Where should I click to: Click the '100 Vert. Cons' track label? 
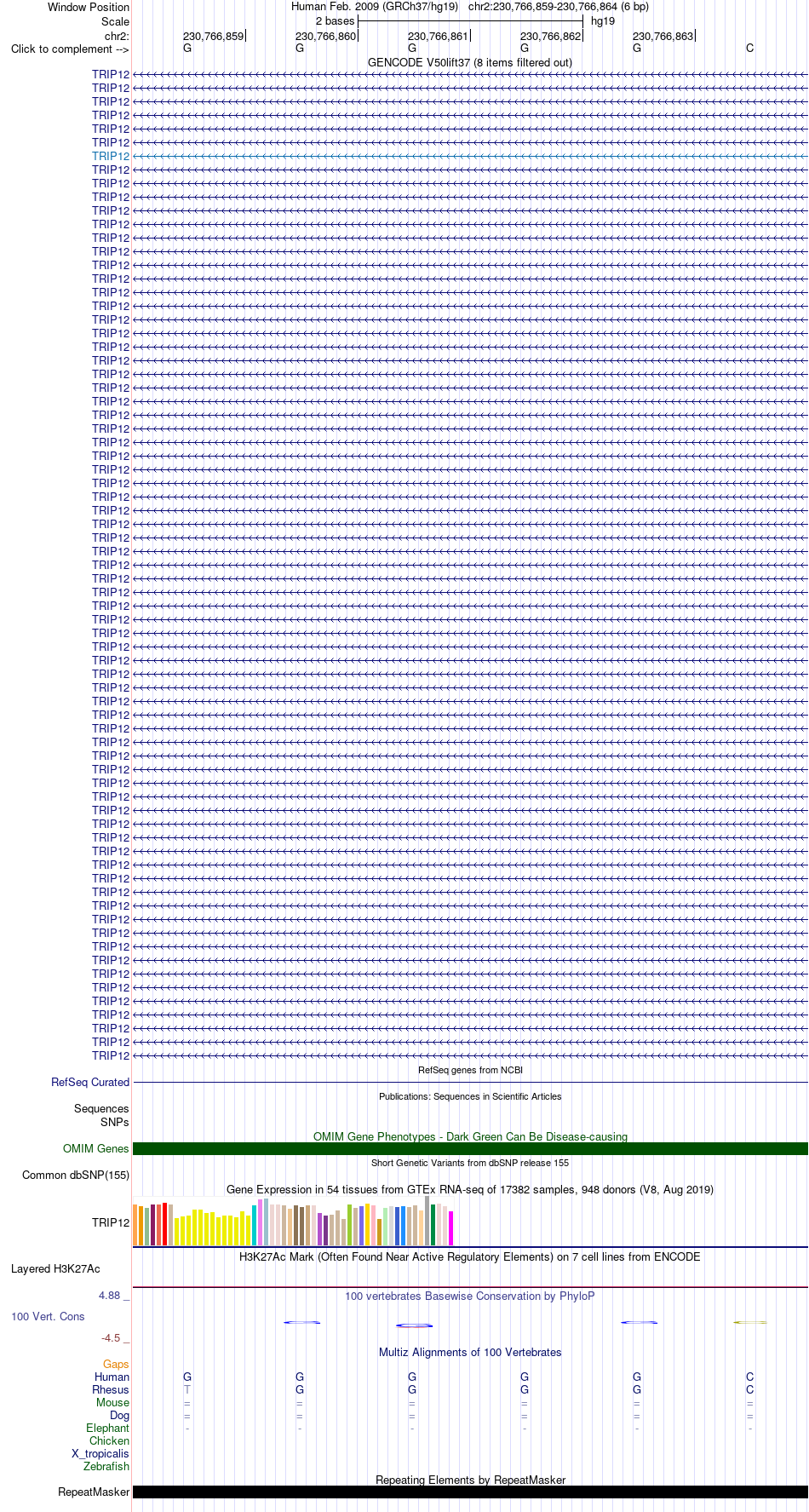tap(48, 1317)
